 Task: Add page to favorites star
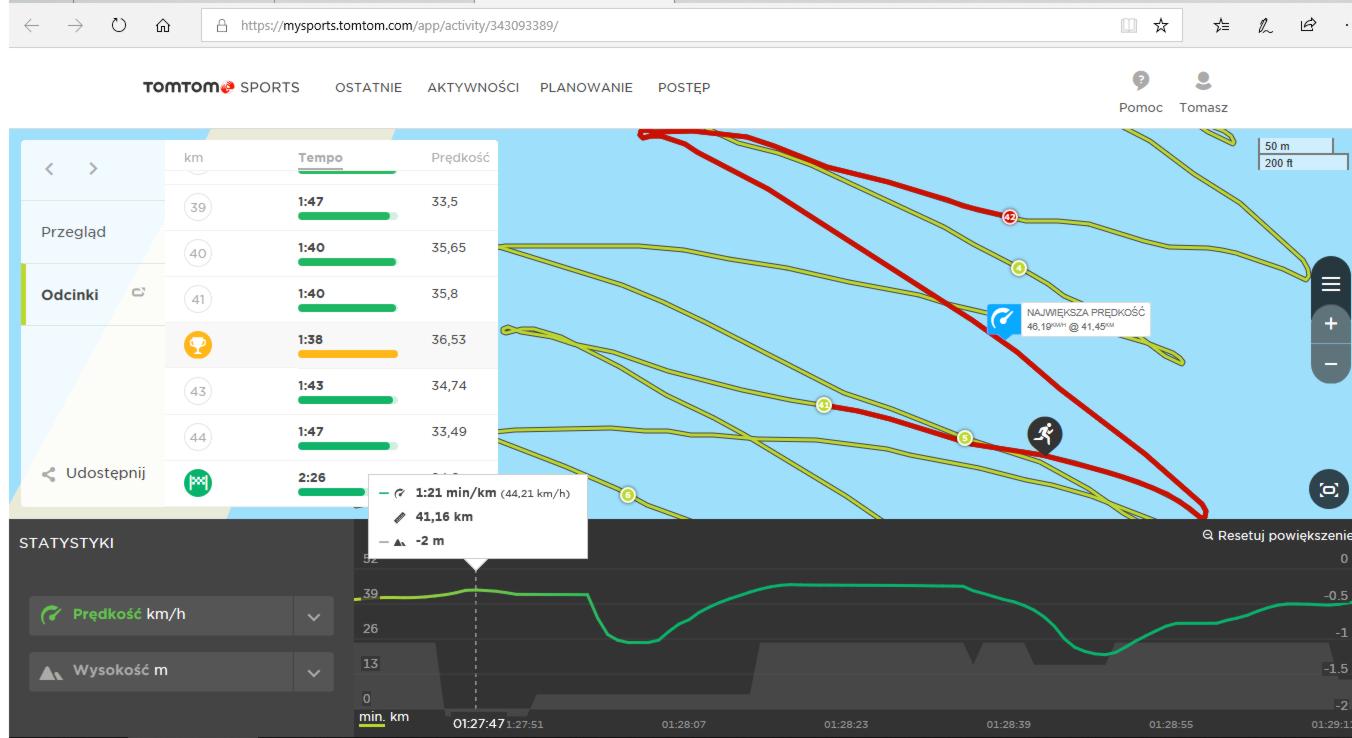point(1161,26)
